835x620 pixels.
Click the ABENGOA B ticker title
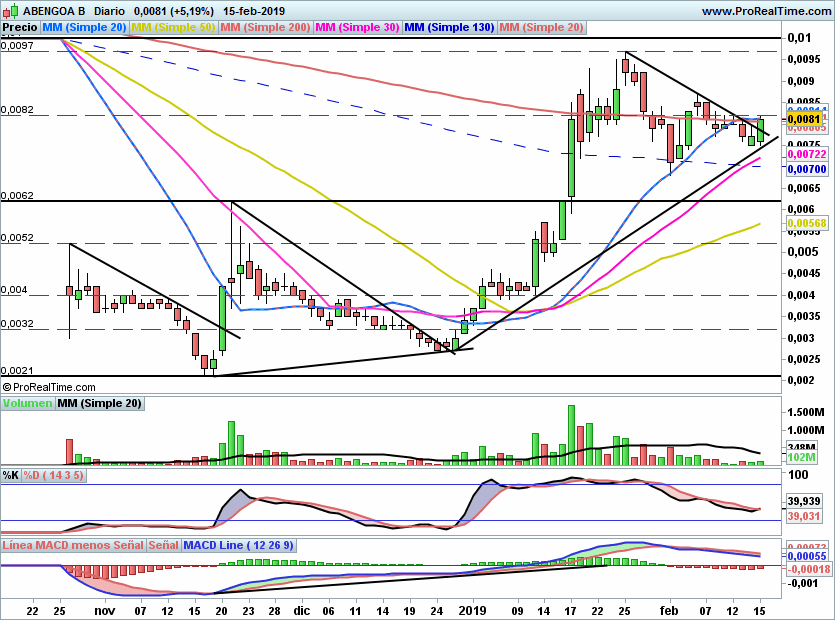click(x=54, y=11)
